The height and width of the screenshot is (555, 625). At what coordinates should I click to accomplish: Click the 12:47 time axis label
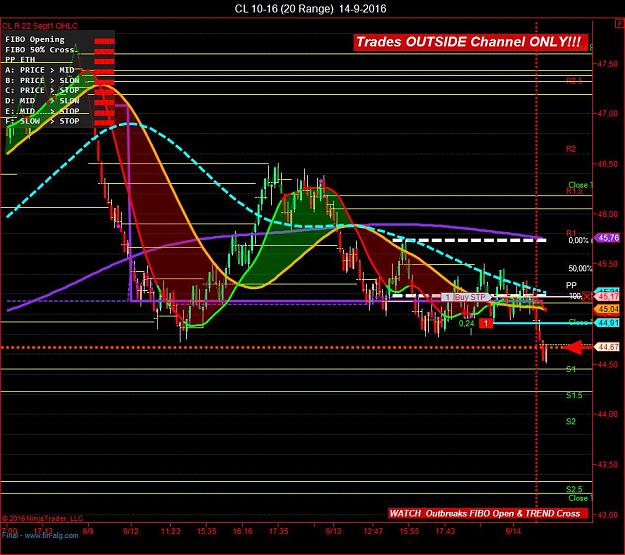(x=373, y=531)
